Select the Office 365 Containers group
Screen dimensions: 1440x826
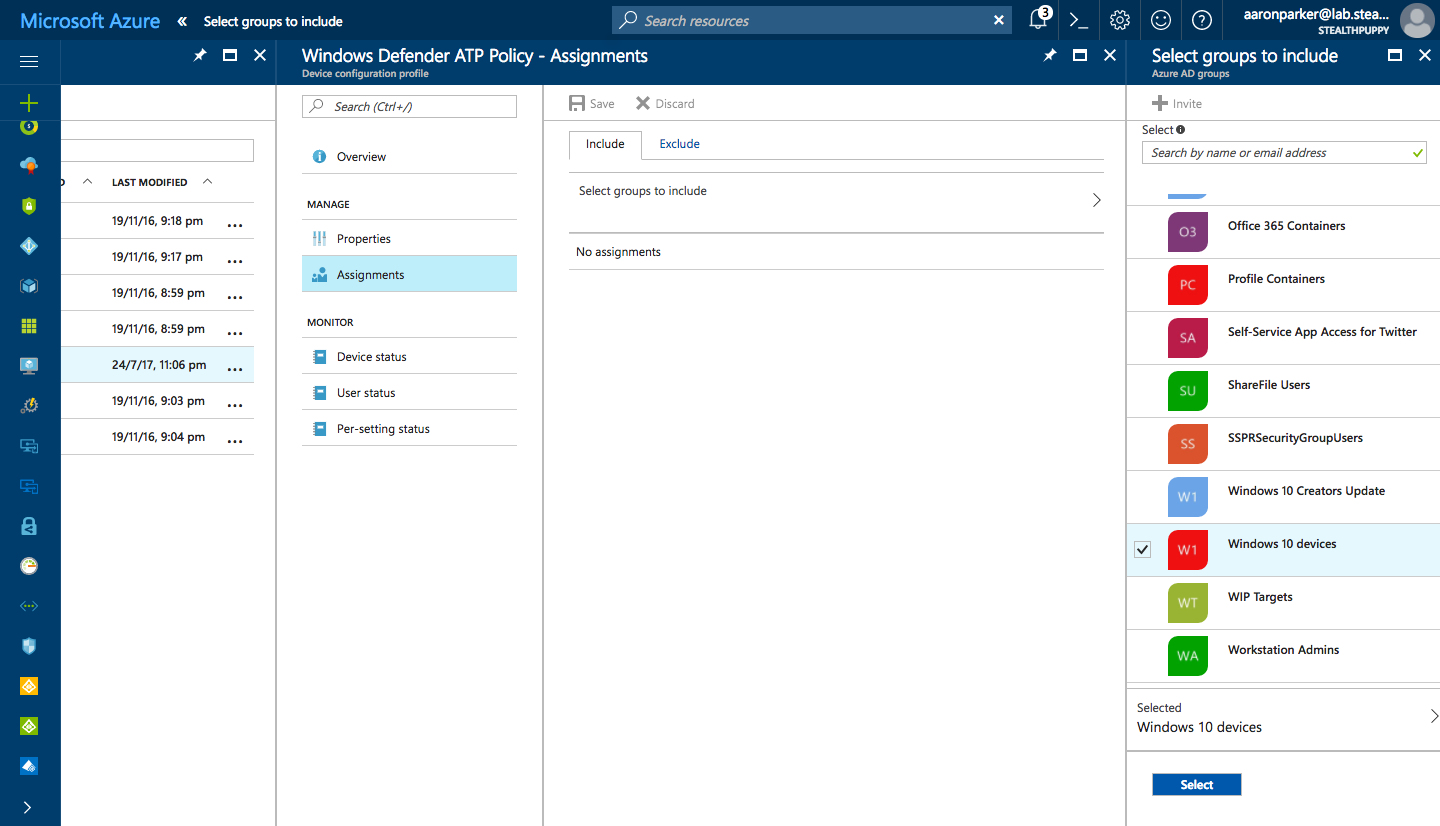1283,232
